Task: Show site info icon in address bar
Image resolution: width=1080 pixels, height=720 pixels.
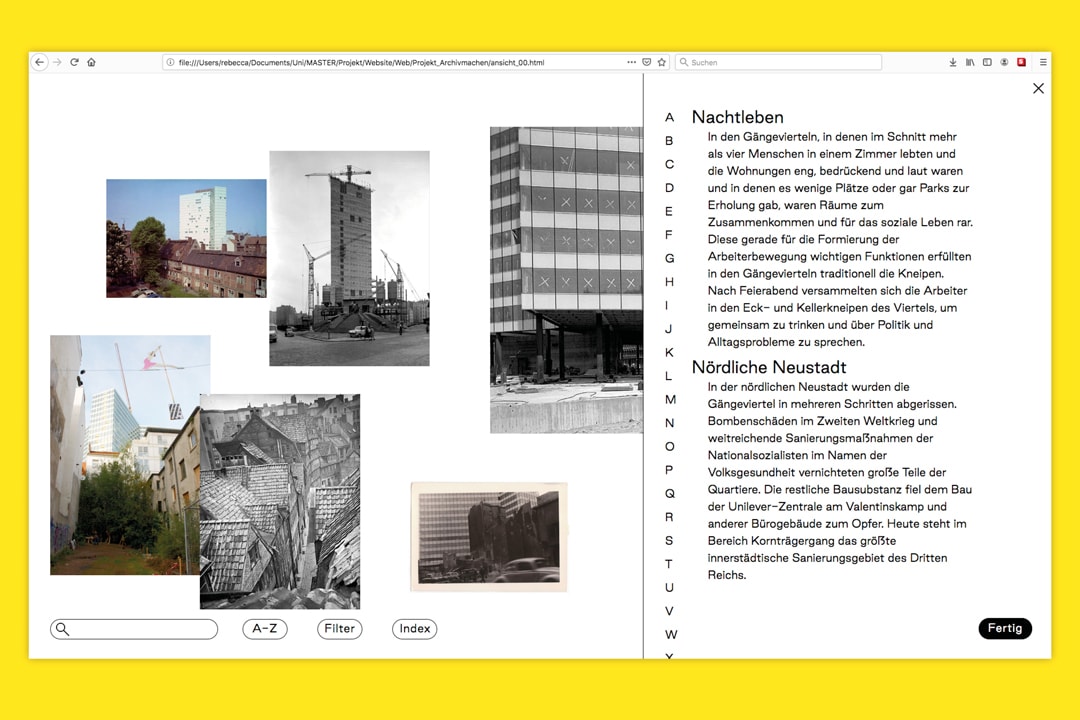Action: click(x=170, y=62)
